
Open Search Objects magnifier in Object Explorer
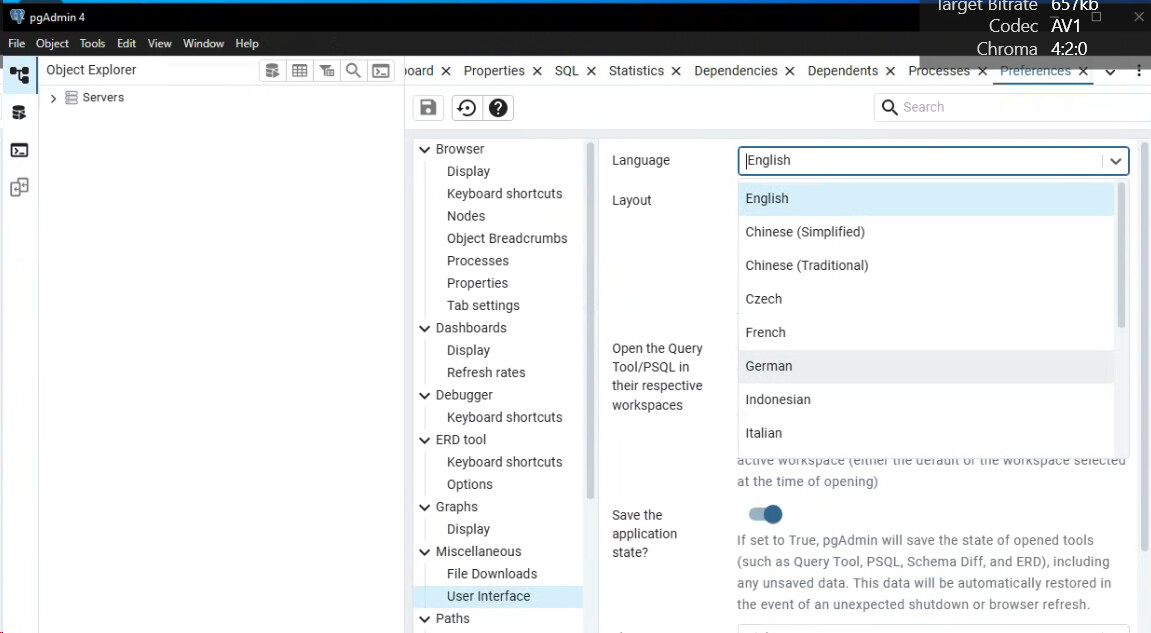(x=353, y=71)
